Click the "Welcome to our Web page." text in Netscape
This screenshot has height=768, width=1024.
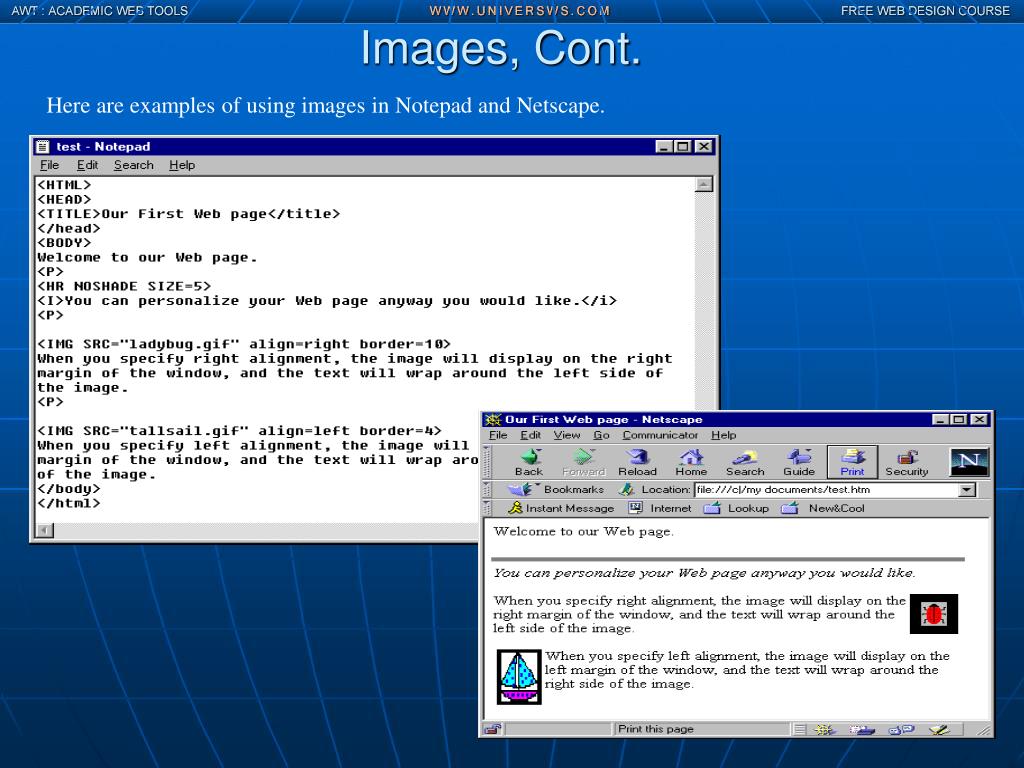[x=583, y=531]
